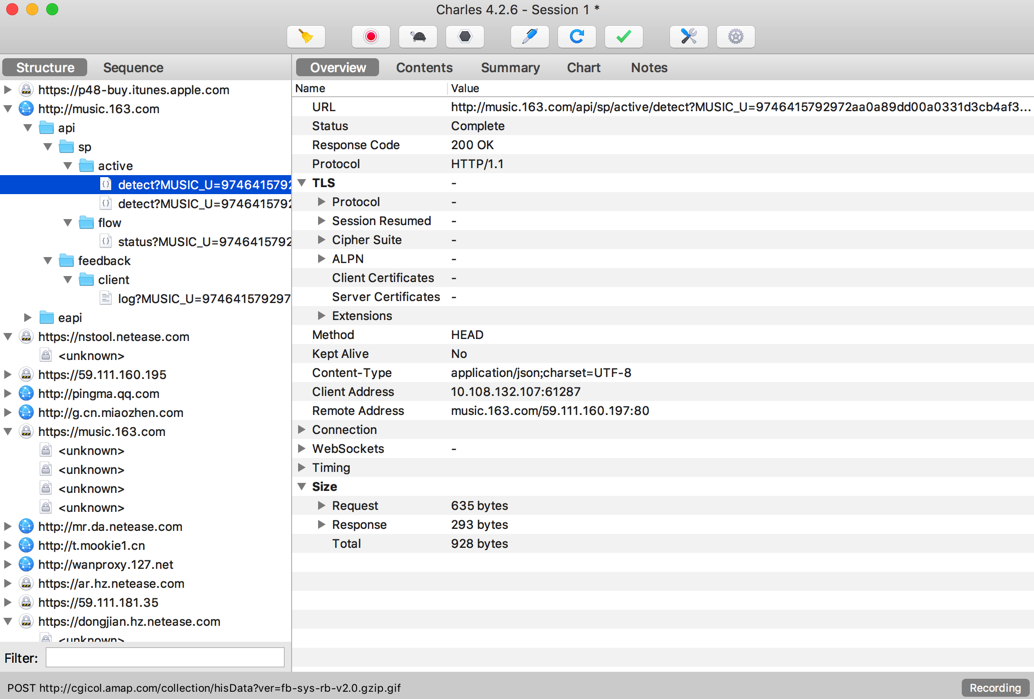
Task: Click the lock icon of https://59.111.160.195
Action: [x=26, y=375]
